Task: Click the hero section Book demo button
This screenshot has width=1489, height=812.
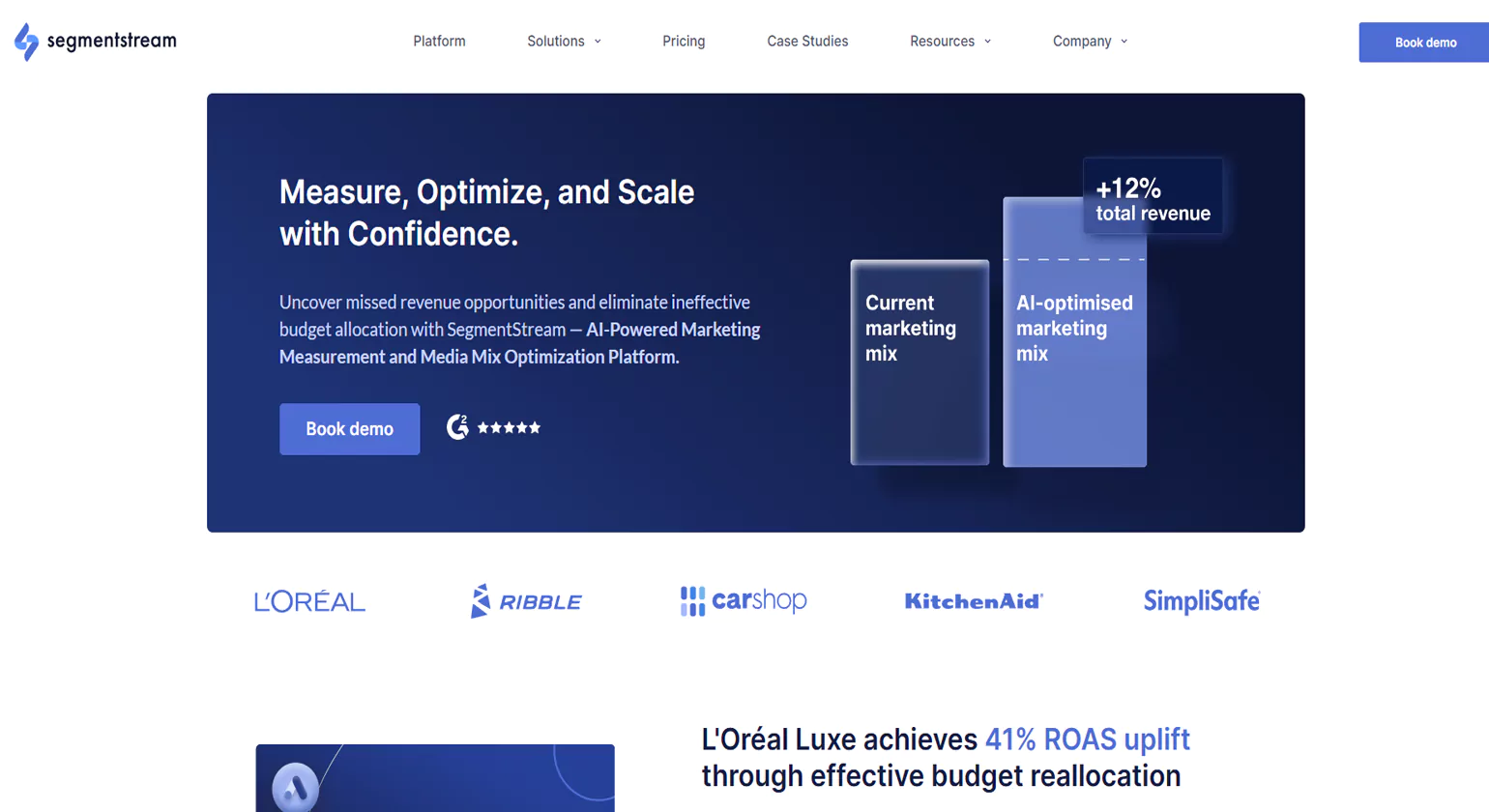Action: (x=349, y=429)
